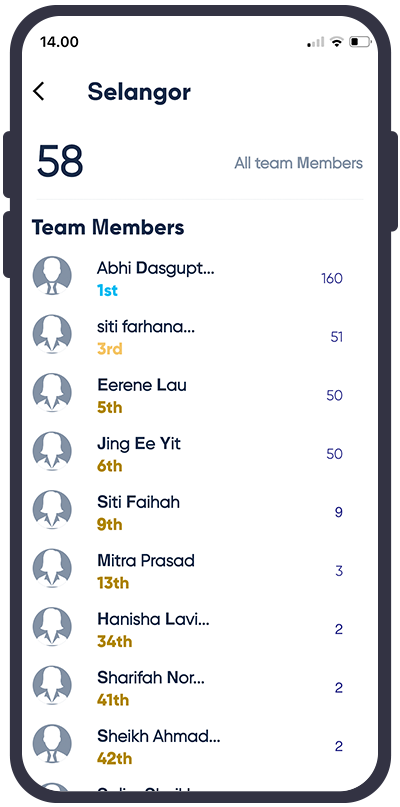
Task: Open All team Members link
Action: [x=299, y=163]
